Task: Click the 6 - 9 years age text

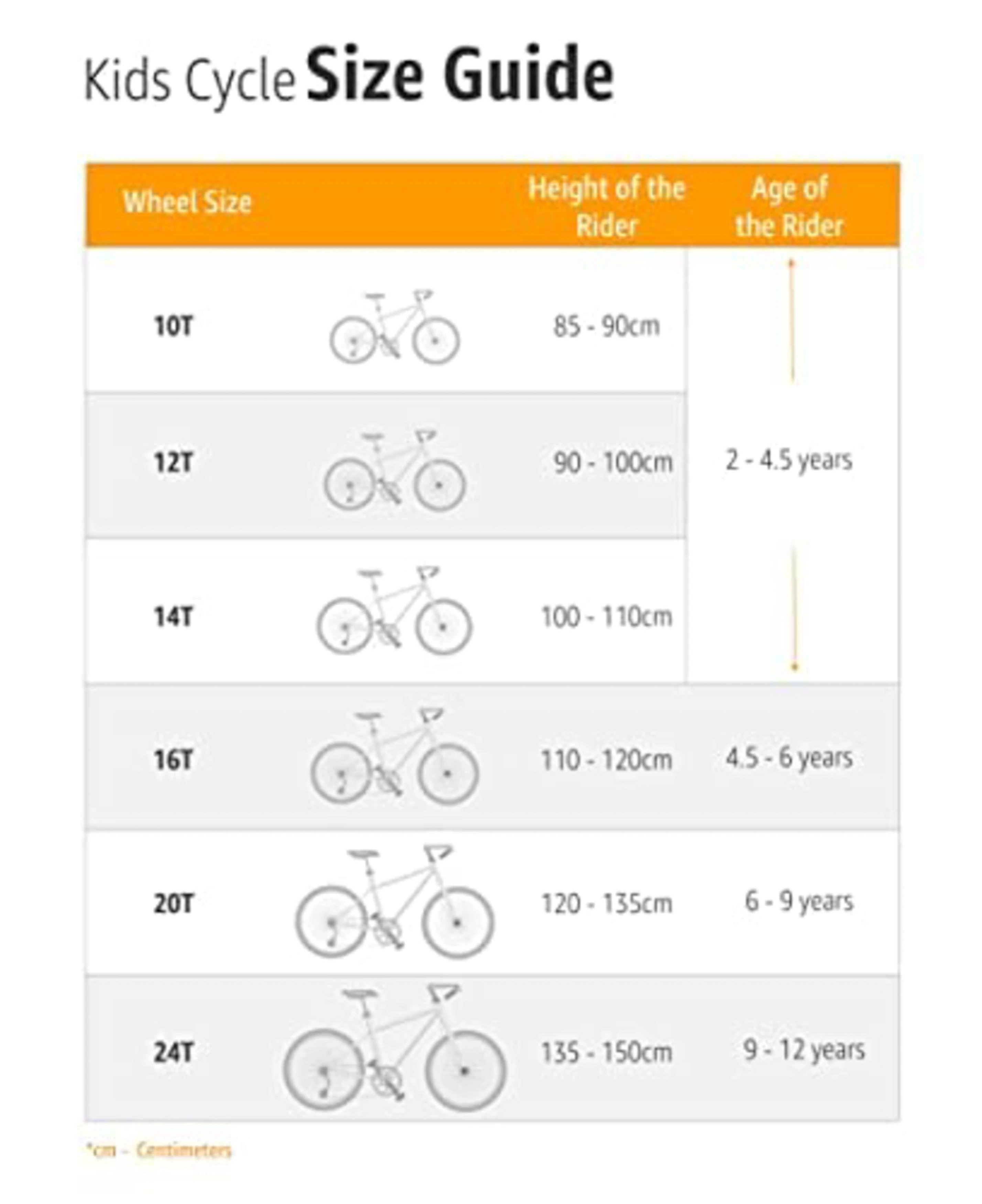Action: 798,901
